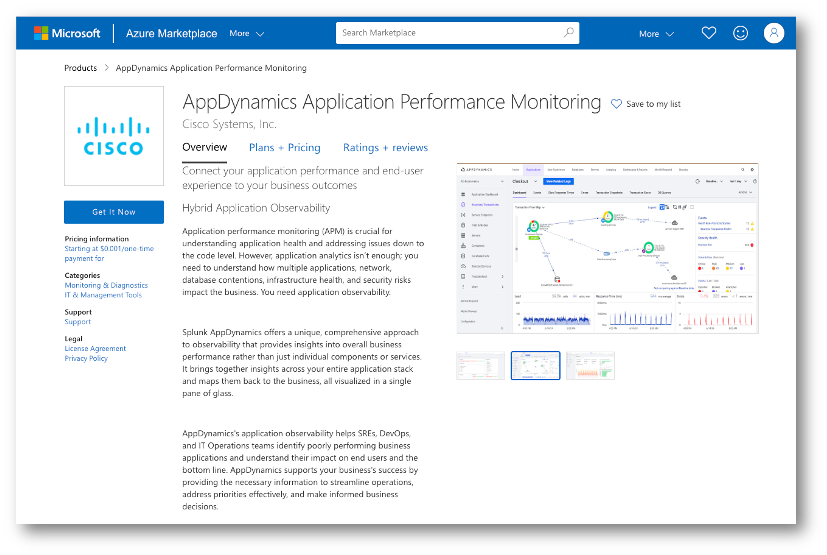Open the Azure Marketplace home link

(171, 33)
